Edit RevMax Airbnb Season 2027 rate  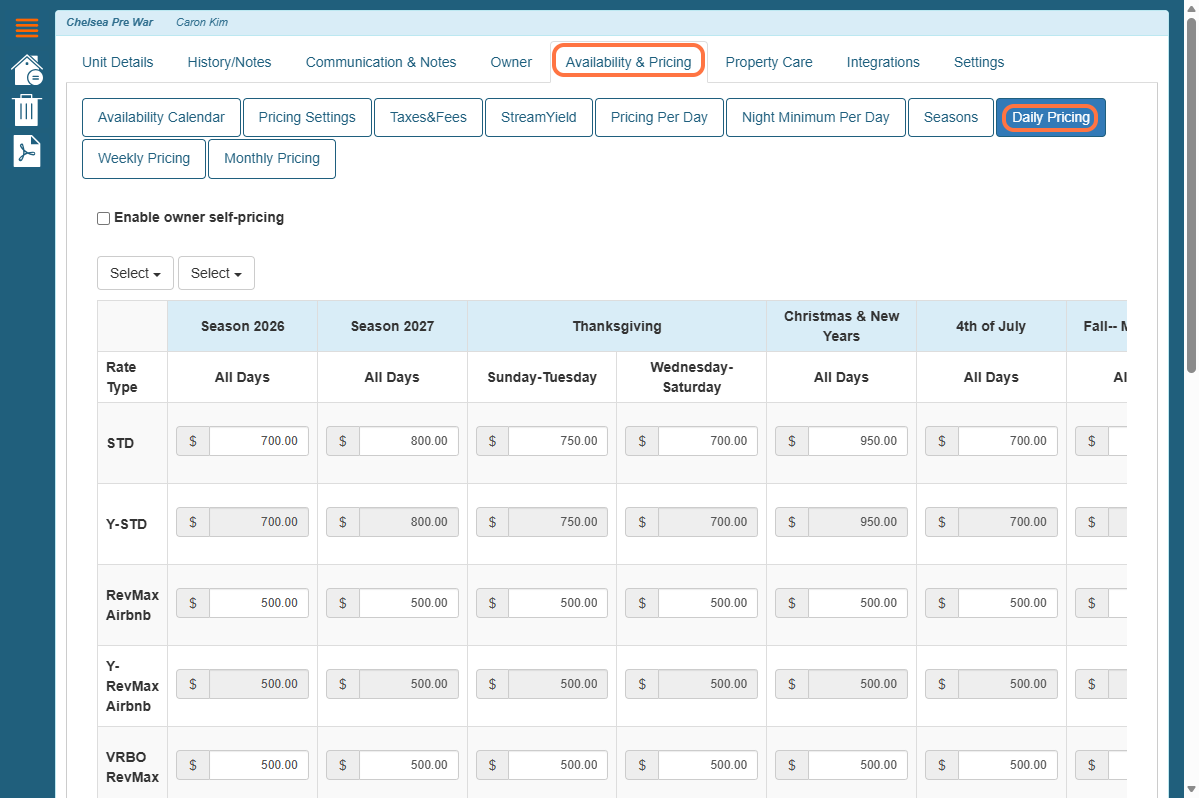click(408, 603)
